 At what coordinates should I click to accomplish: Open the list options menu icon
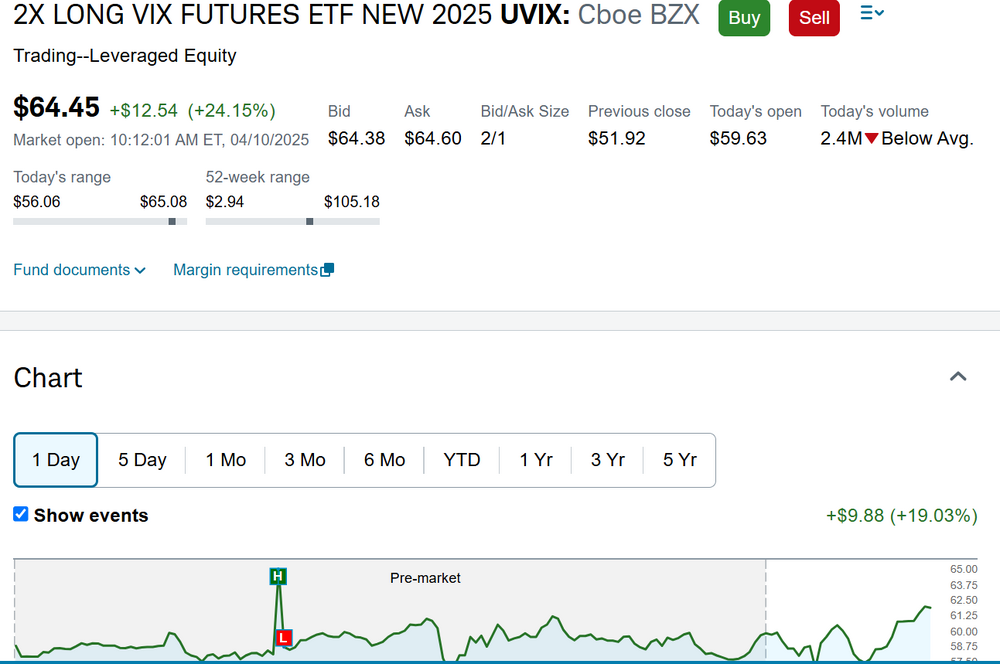pyautogui.click(x=871, y=13)
